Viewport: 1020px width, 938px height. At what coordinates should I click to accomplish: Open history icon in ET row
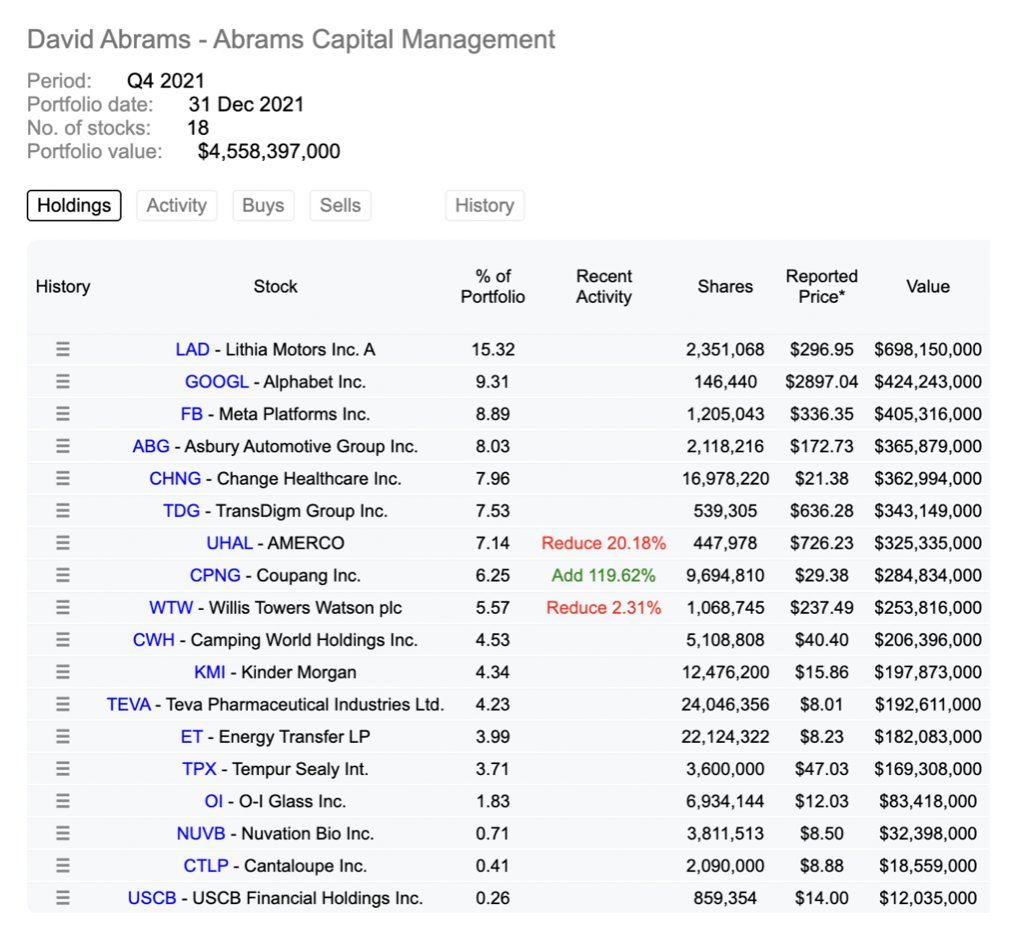click(x=62, y=736)
